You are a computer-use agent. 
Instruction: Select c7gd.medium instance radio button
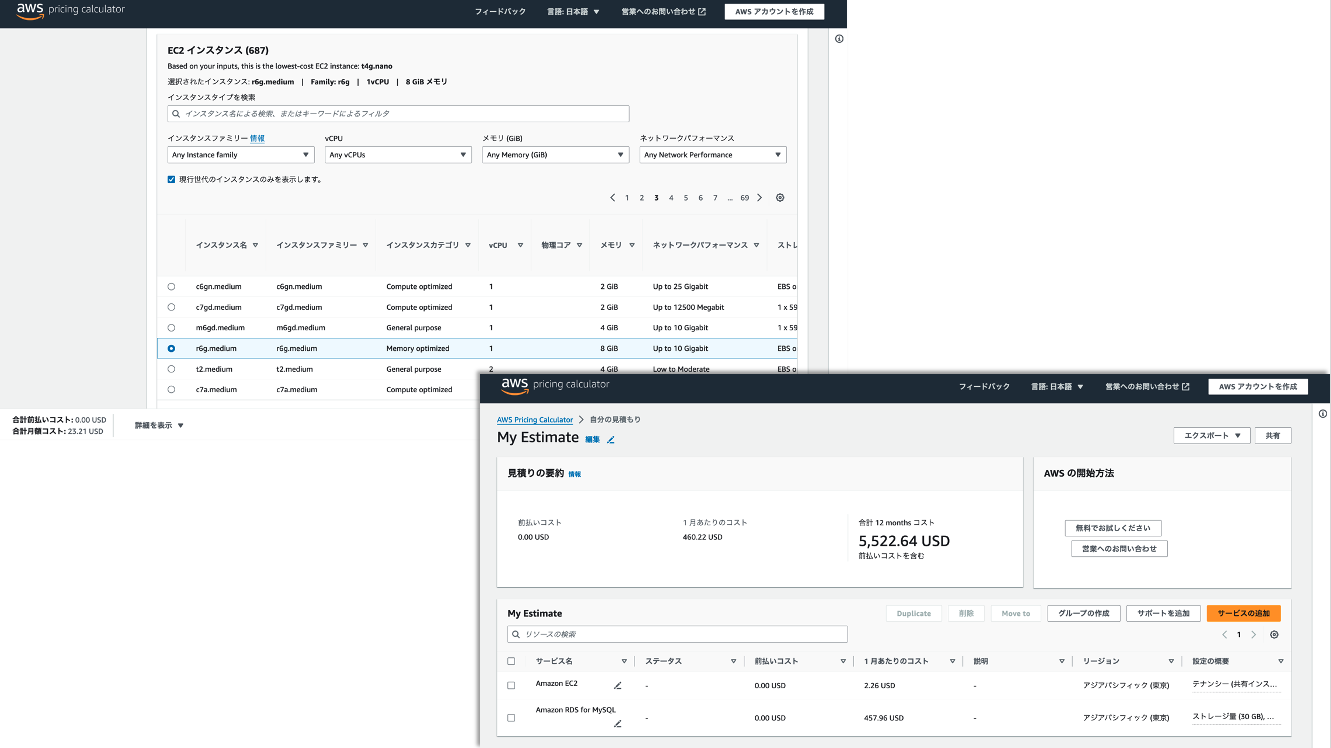pos(171,307)
